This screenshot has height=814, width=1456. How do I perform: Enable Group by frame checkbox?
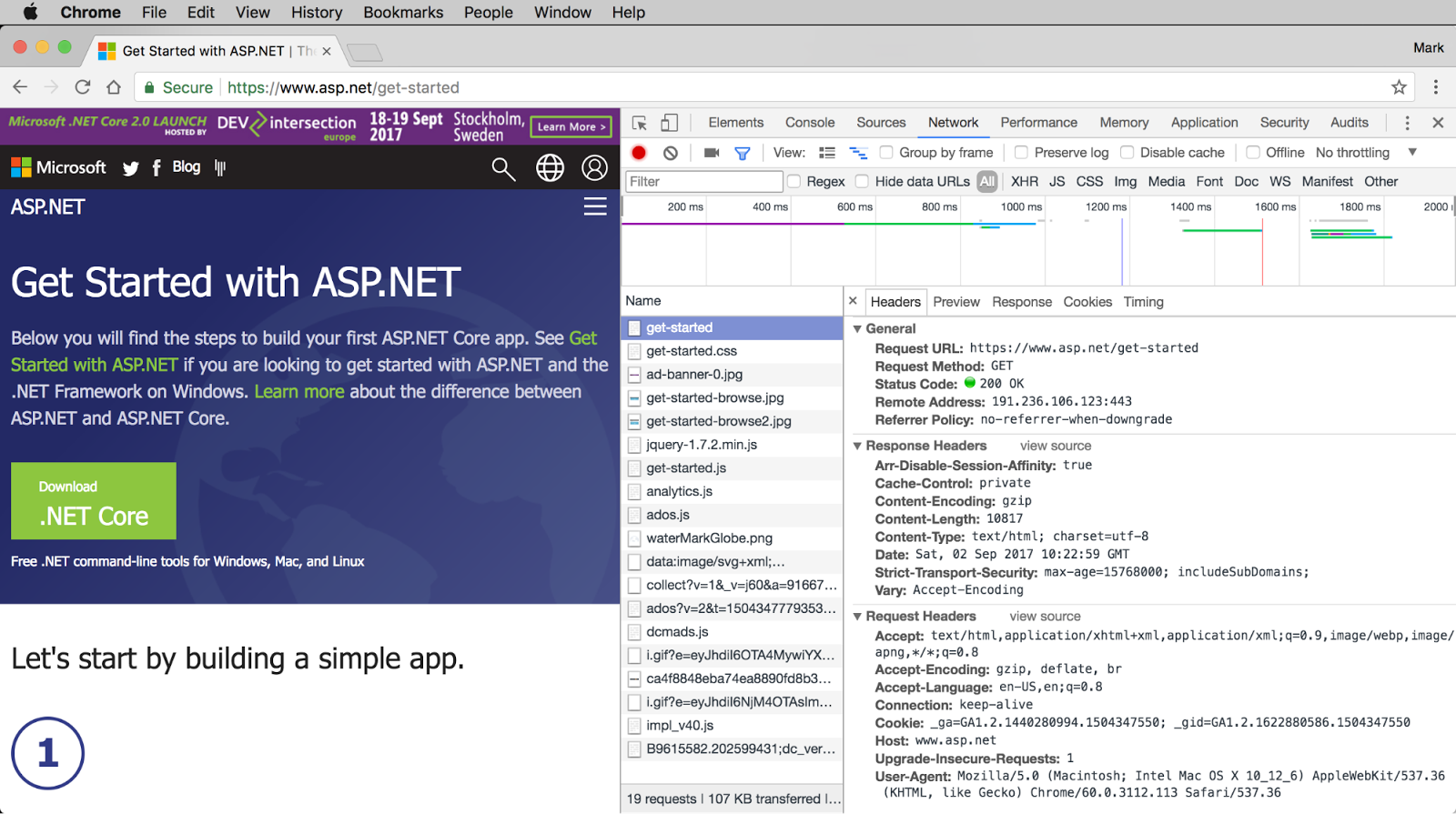tap(885, 153)
